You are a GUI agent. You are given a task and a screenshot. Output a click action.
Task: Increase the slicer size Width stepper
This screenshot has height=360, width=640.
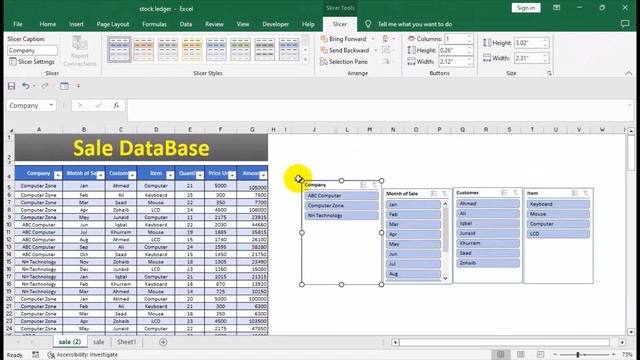[x=545, y=56]
